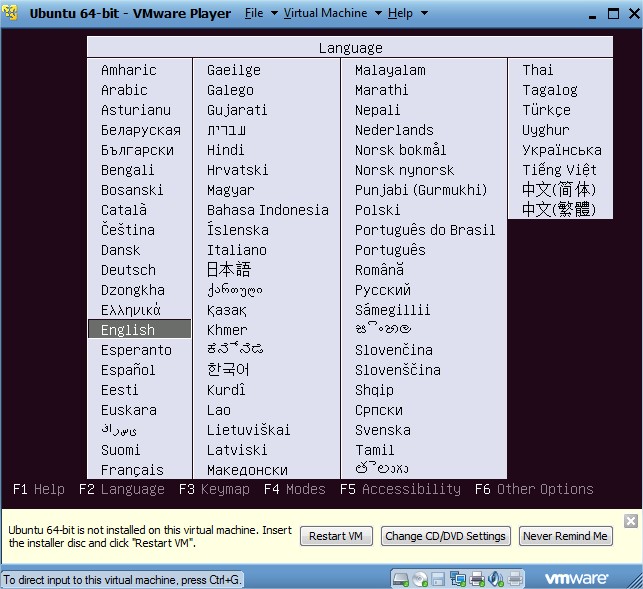Image resolution: width=643 pixels, height=589 pixels.
Task: Select F4 Modes option
Action: click(294, 489)
